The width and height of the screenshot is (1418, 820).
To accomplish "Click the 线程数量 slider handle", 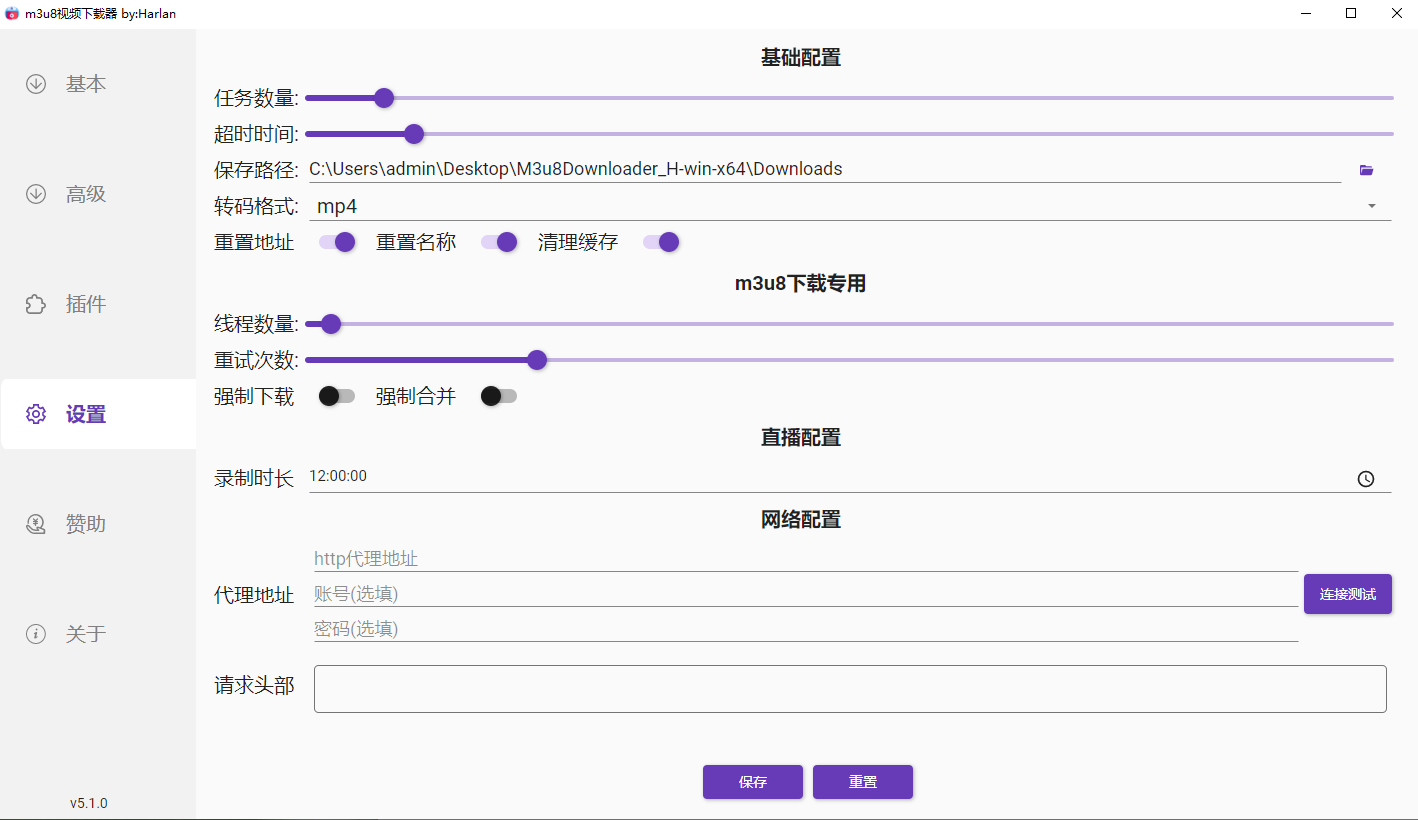I will [x=331, y=324].
